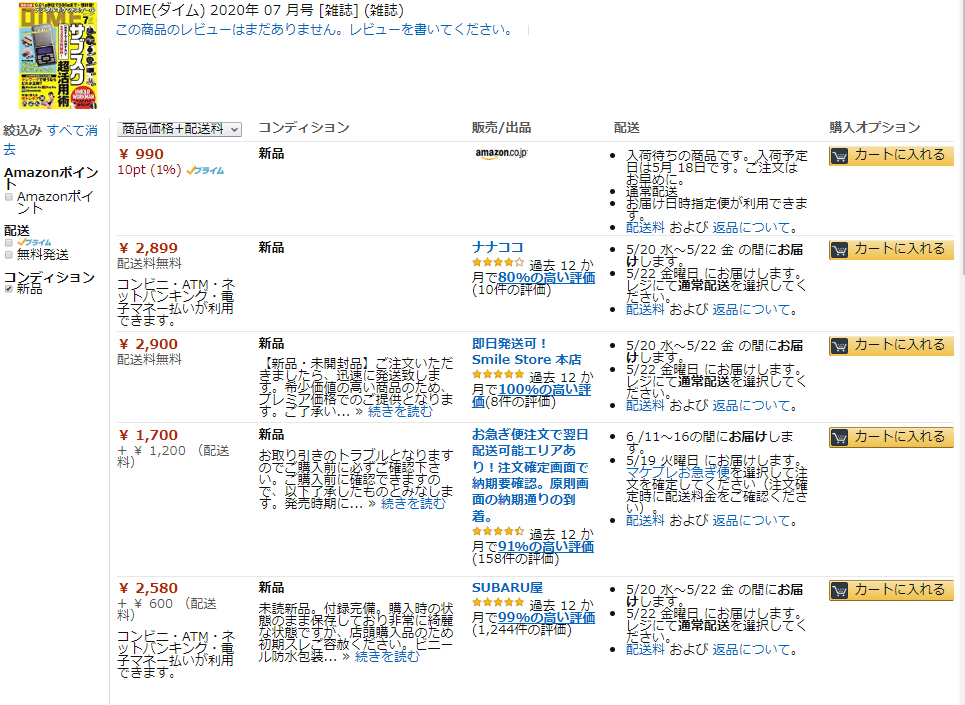Click the 購入オプション column header

pyautogui.click(x=875, y=128)
